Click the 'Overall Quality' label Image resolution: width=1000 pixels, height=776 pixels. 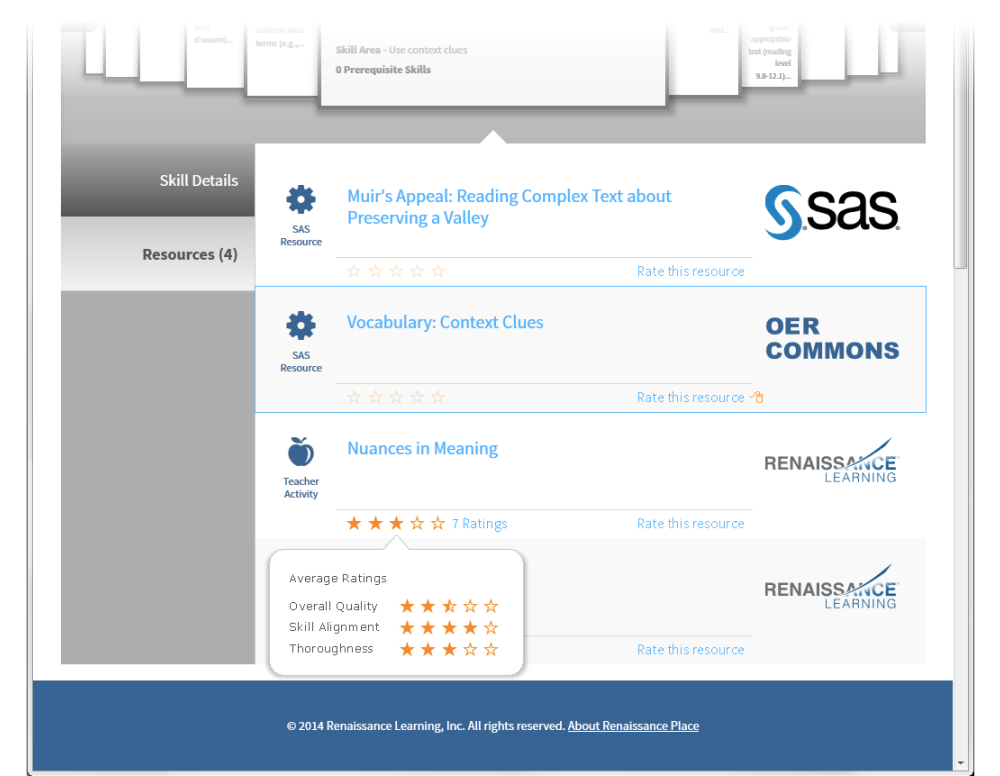(333, 606)
